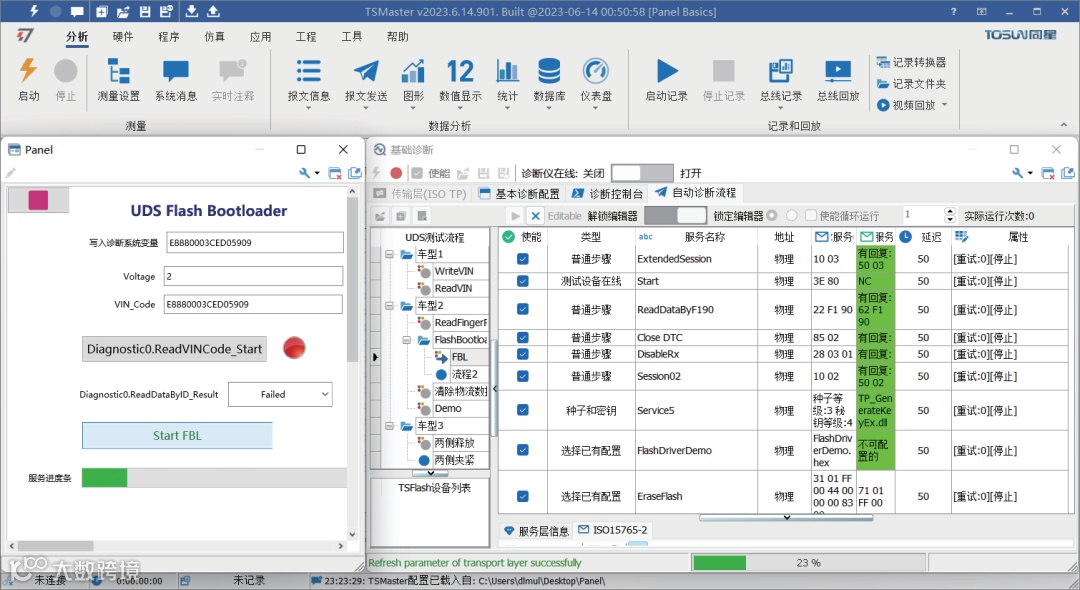Click the save icon in the title bar
The height and width of the screenshot is (590, 1080).
pyautogui.click(x=145, y=11)
